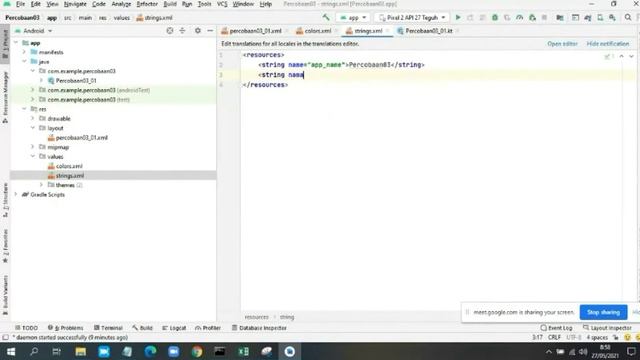Open the Chrome icon in taskbar
640x360 pixels.
(197, 351)
